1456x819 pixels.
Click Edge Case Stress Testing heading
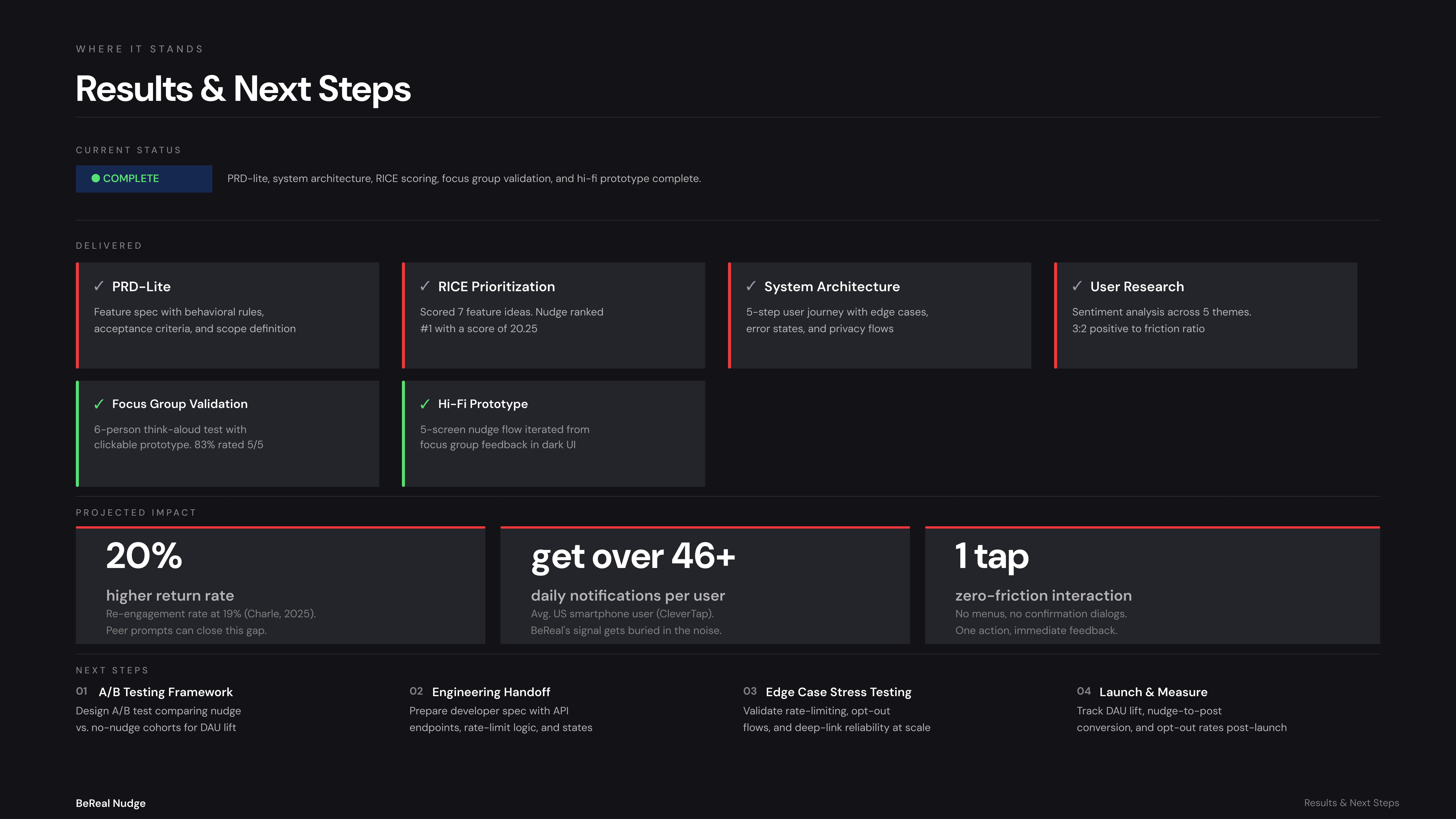[838, 692]
